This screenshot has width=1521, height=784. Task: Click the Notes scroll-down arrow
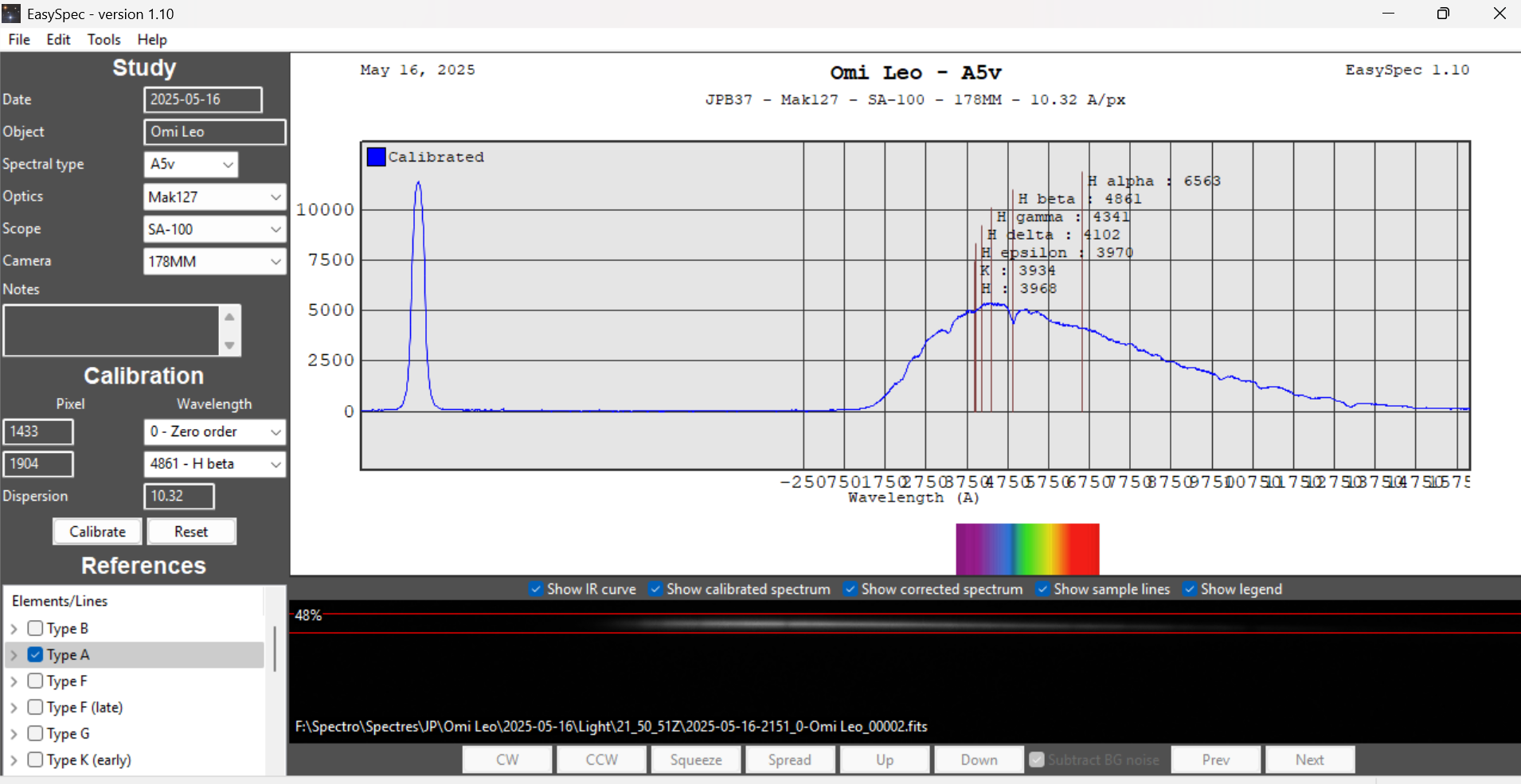coord(229,345)
